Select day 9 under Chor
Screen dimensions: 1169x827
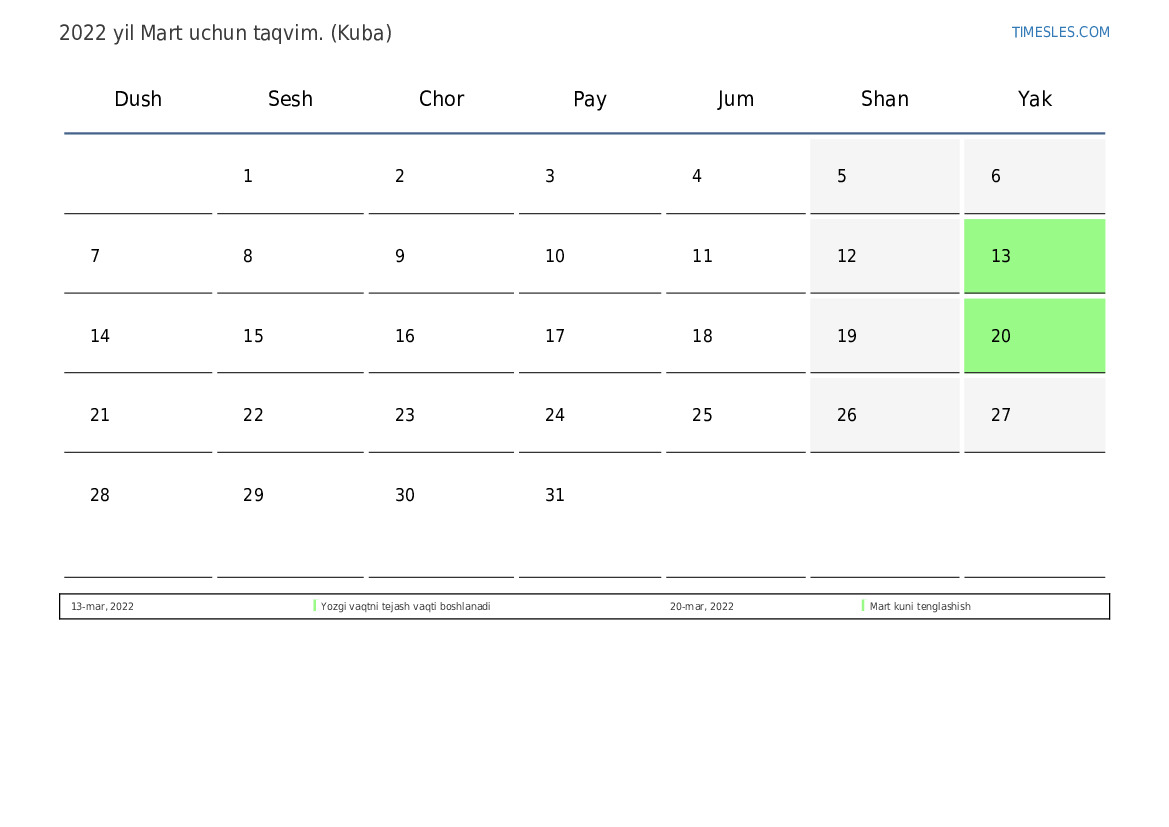[441, 256]
